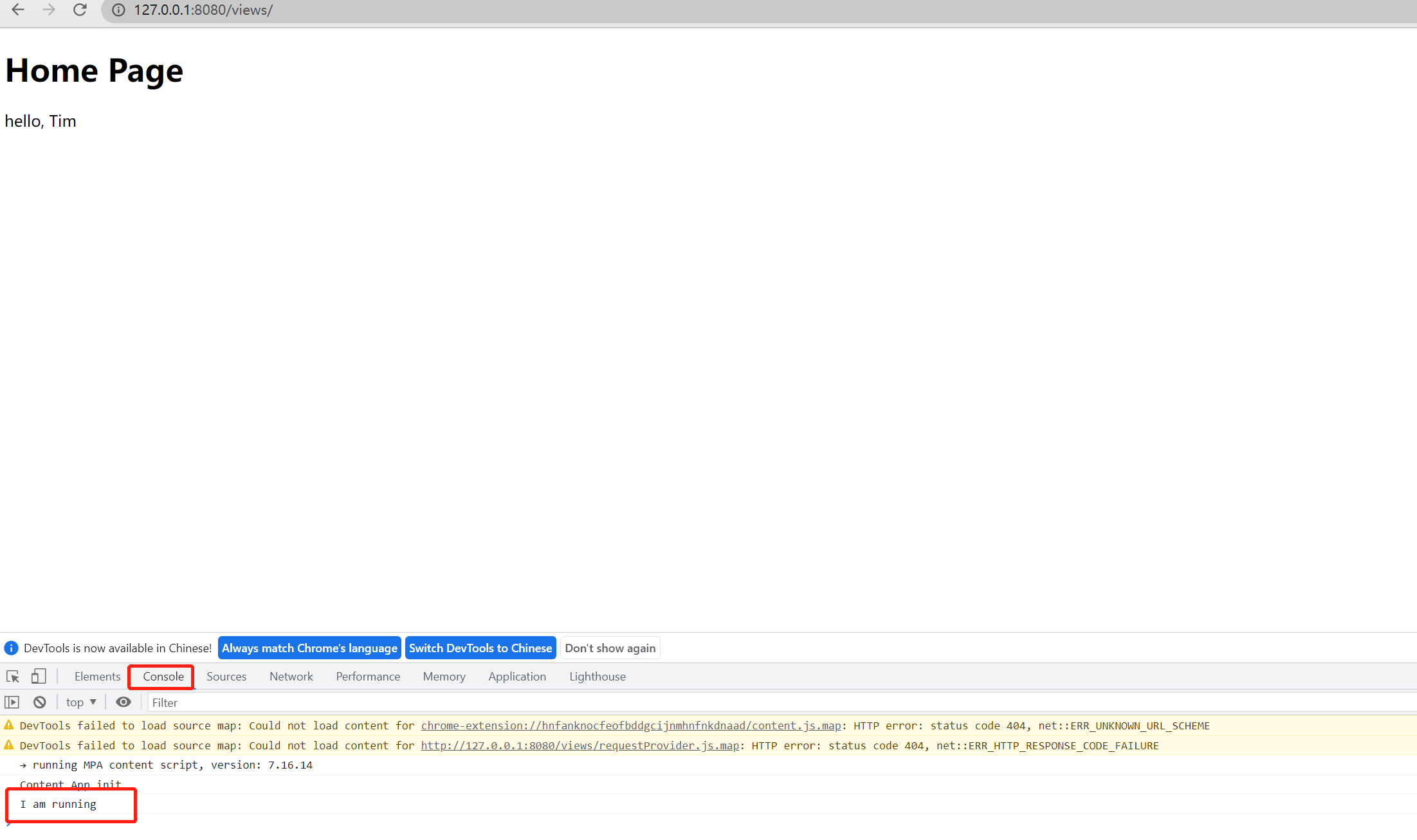The width and height of the screenshot is (1417, 840).
Task: Open the top JavaScript context dropdown
Action: (x=81, y=702)
